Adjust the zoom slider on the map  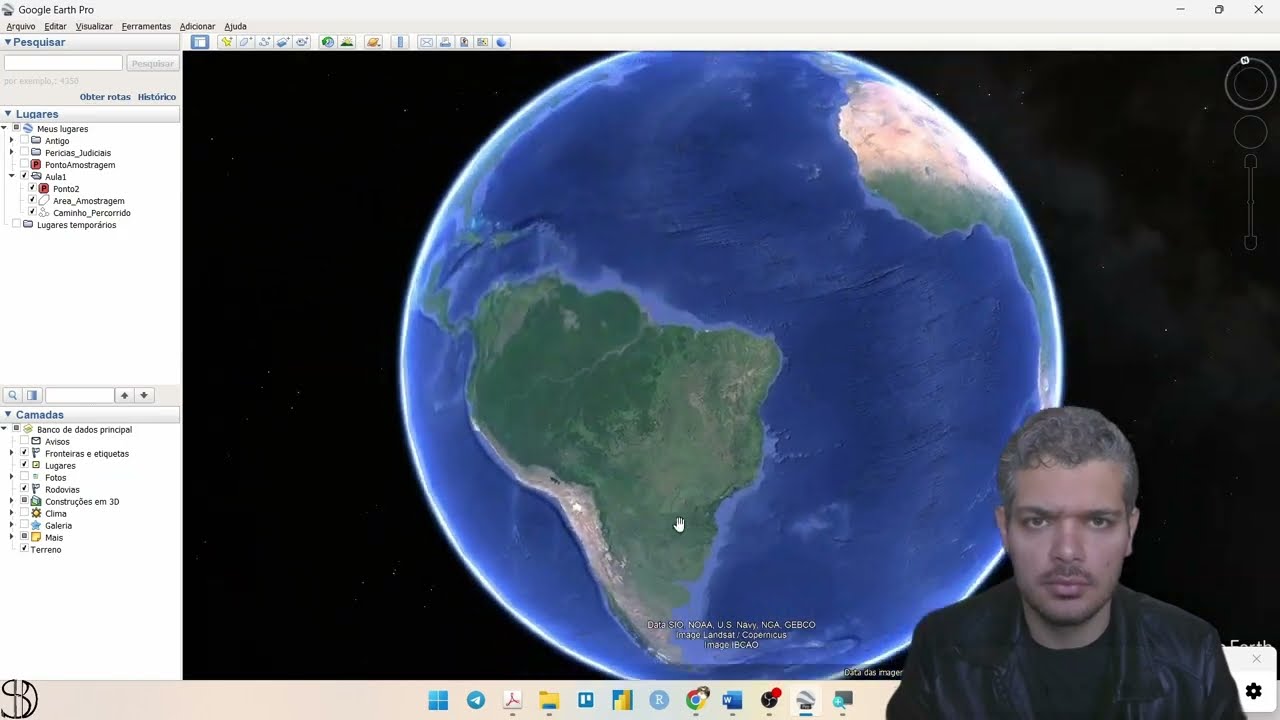(1250, 202)
